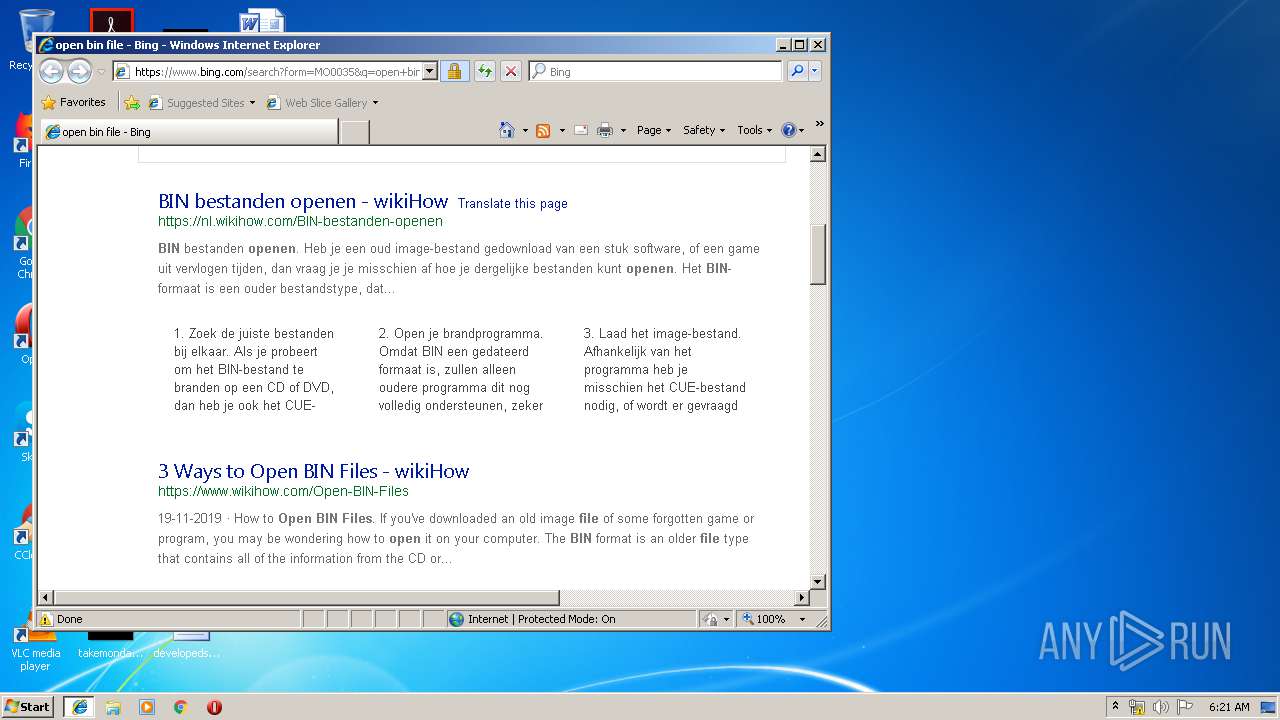Open the Page menu
Screen dimensions: 1280x720
[654, 130]
